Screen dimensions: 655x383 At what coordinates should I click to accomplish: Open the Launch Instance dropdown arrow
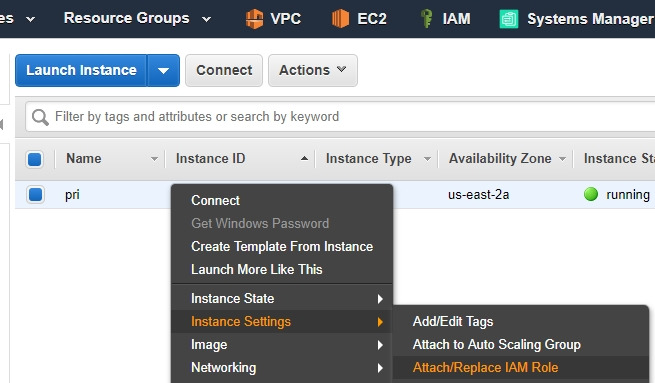click(x=163, y=70)
